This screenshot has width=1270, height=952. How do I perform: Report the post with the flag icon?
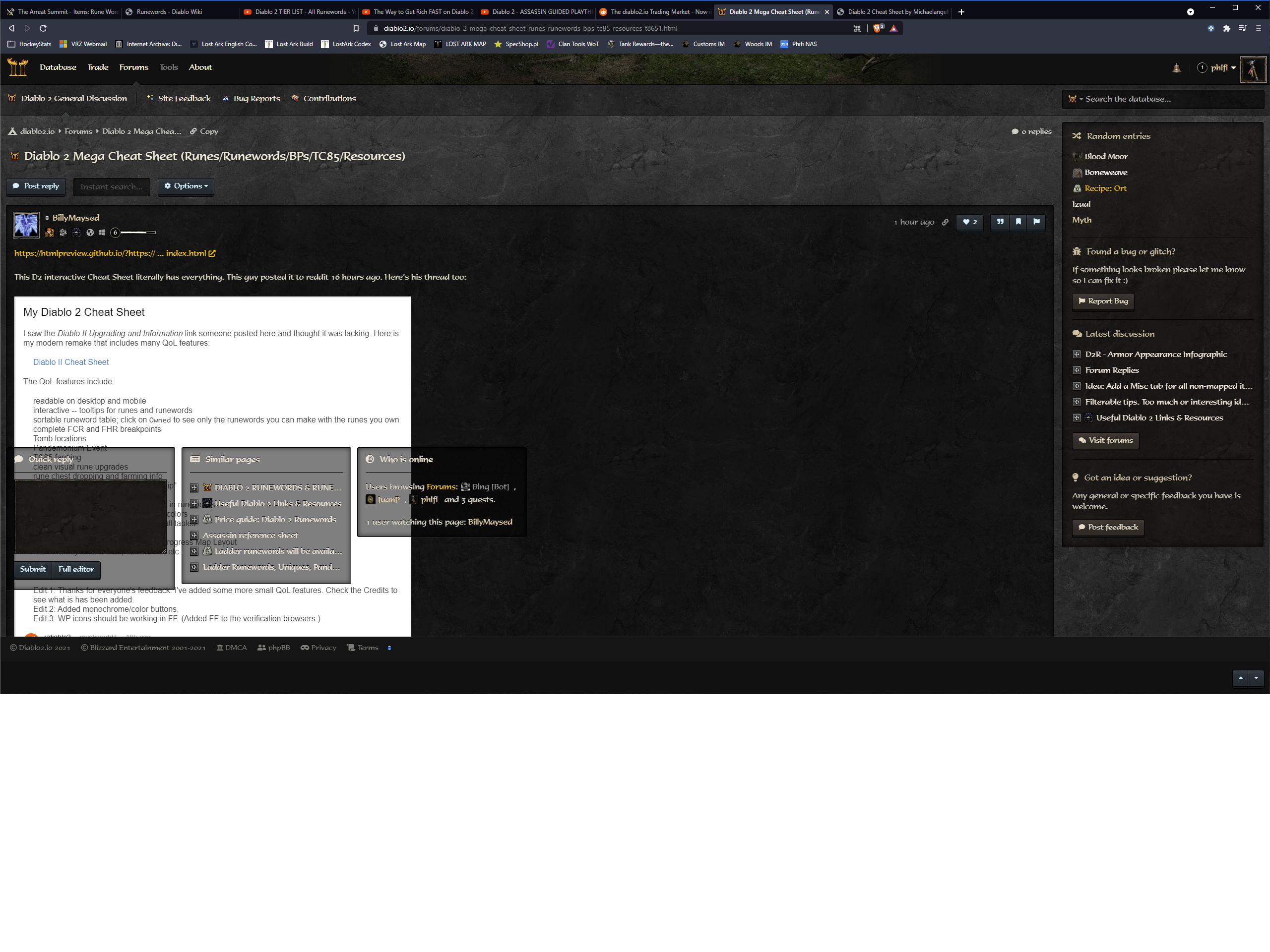tap(1036, 222)
